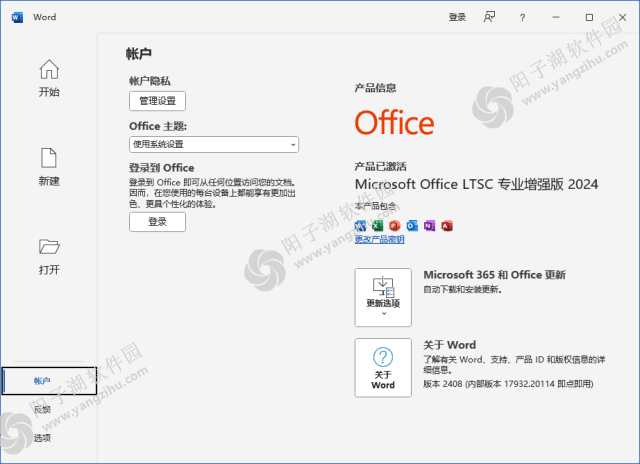Click the 产品已激活 text
640x464 pixels.
(380, 167)
